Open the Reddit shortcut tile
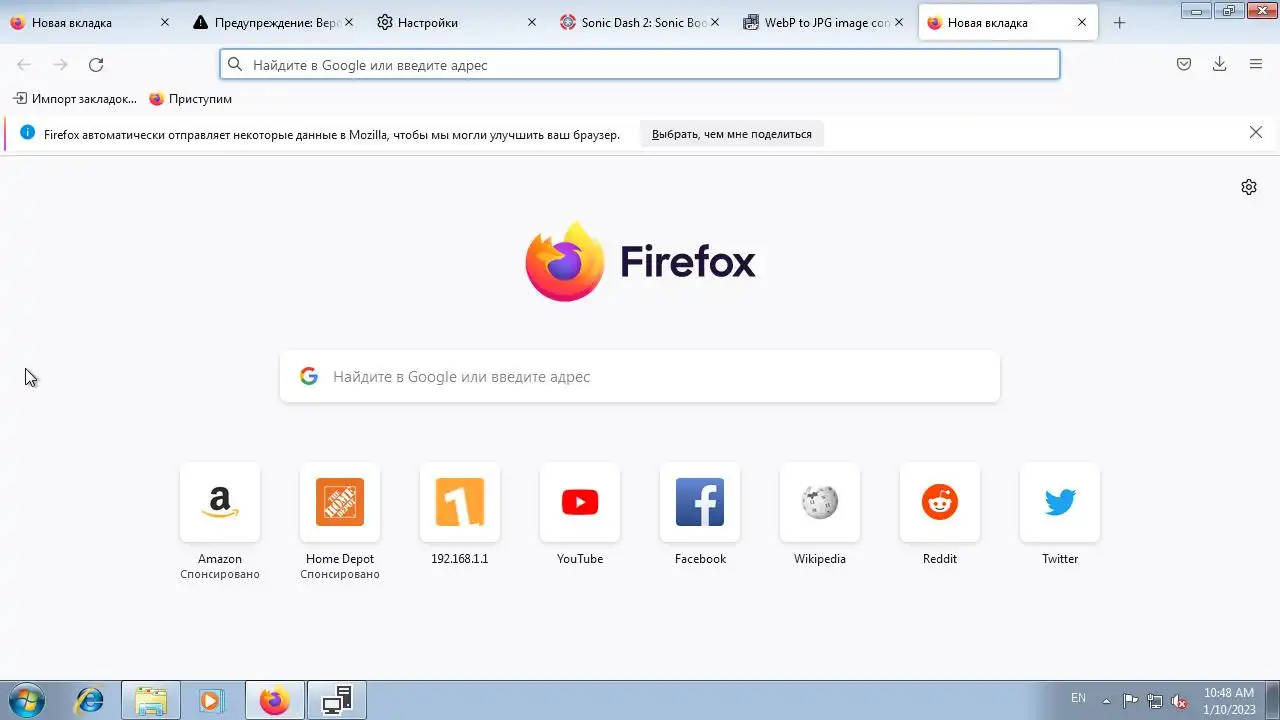This screenshot has width=1280, height=720. coord(940,502)
